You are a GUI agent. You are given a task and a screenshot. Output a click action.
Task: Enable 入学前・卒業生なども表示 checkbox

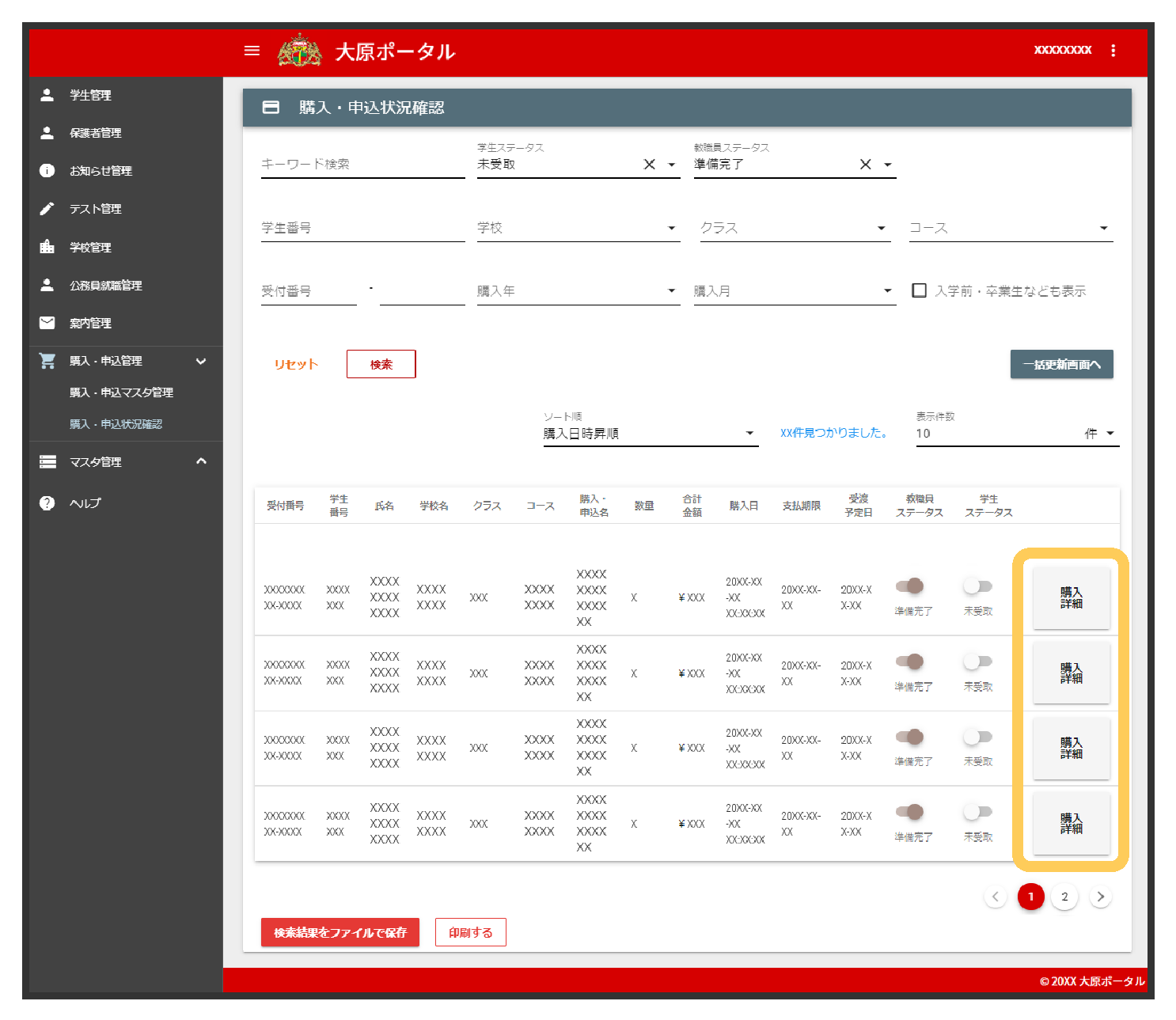(919, 290)
